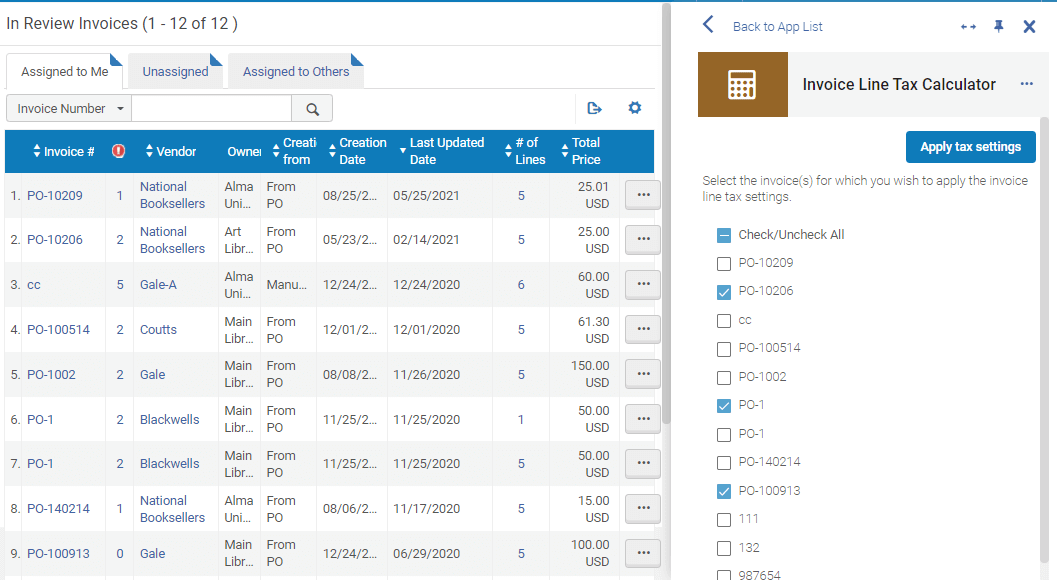Open the export list icon
This screenshot has width=1057, height=580.
click(x=595, y=107)
